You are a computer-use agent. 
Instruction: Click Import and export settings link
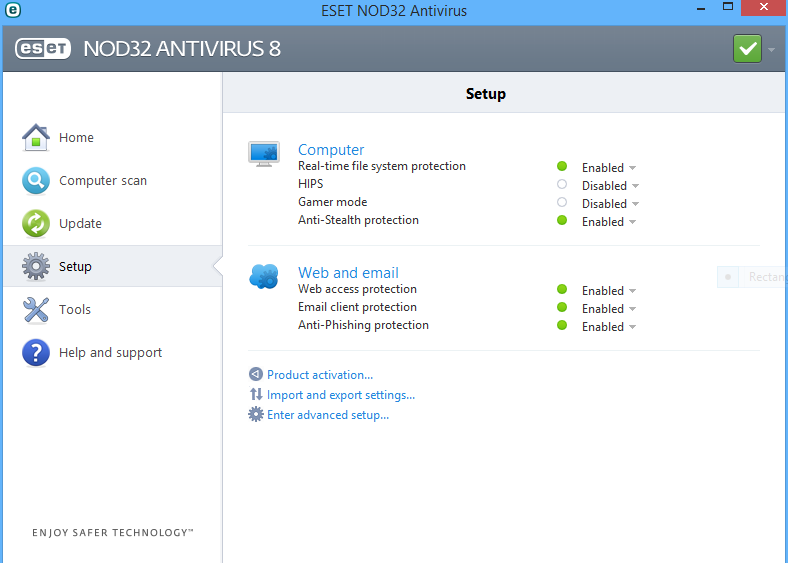341,395
